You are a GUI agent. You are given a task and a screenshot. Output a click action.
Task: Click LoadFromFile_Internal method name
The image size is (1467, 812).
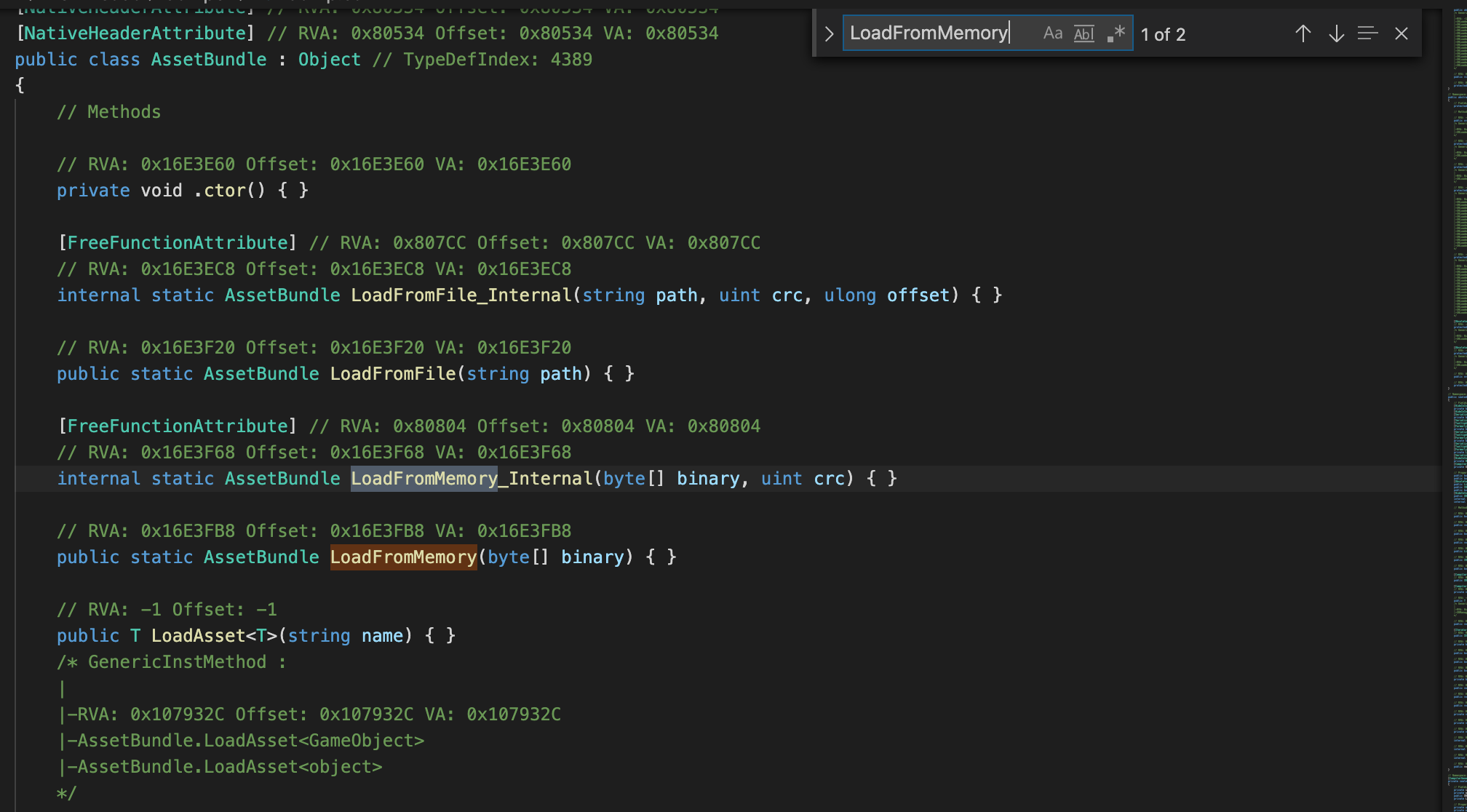click(461, 295)
